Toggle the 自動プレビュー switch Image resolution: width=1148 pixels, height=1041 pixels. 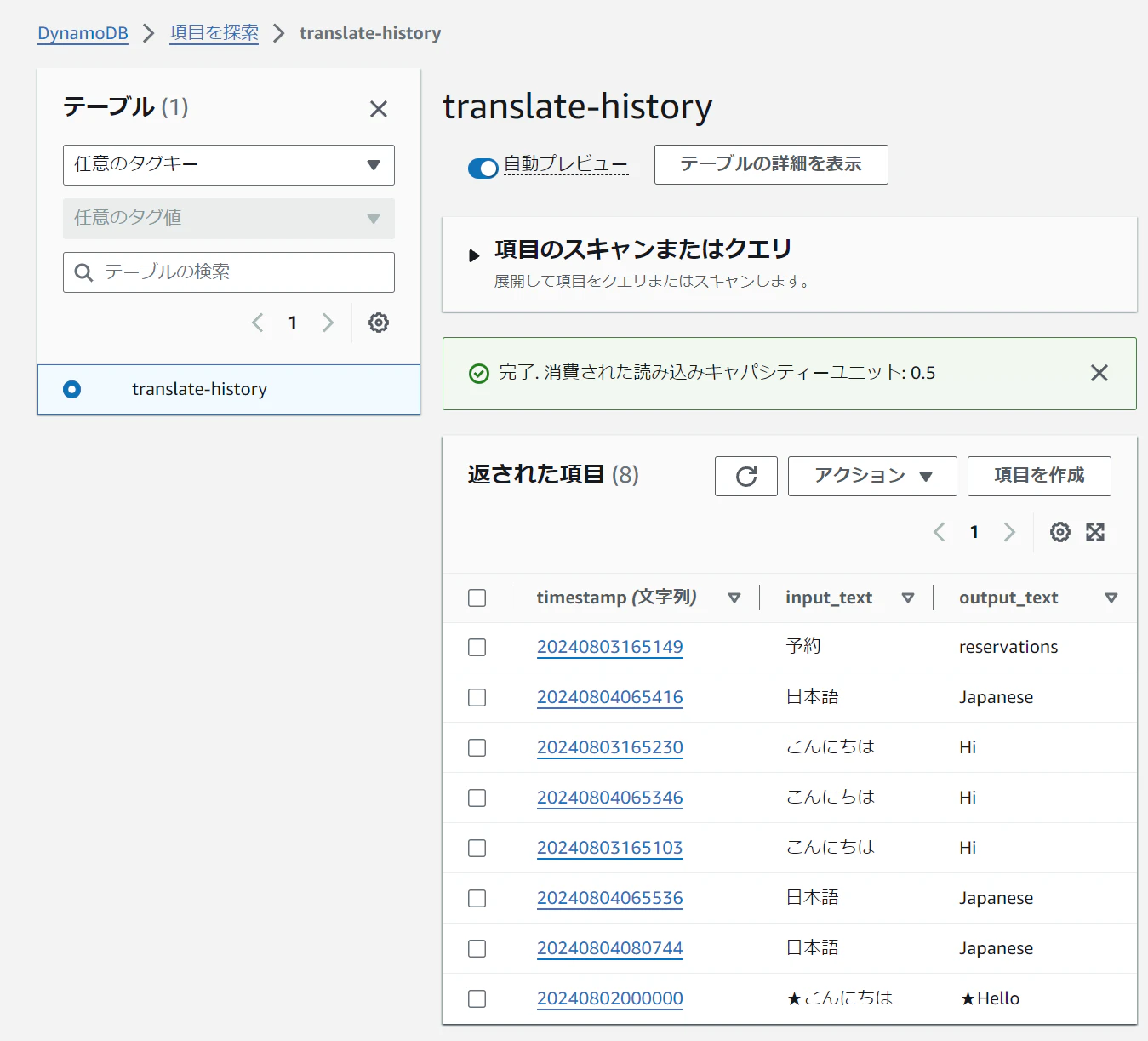point(483,168)
